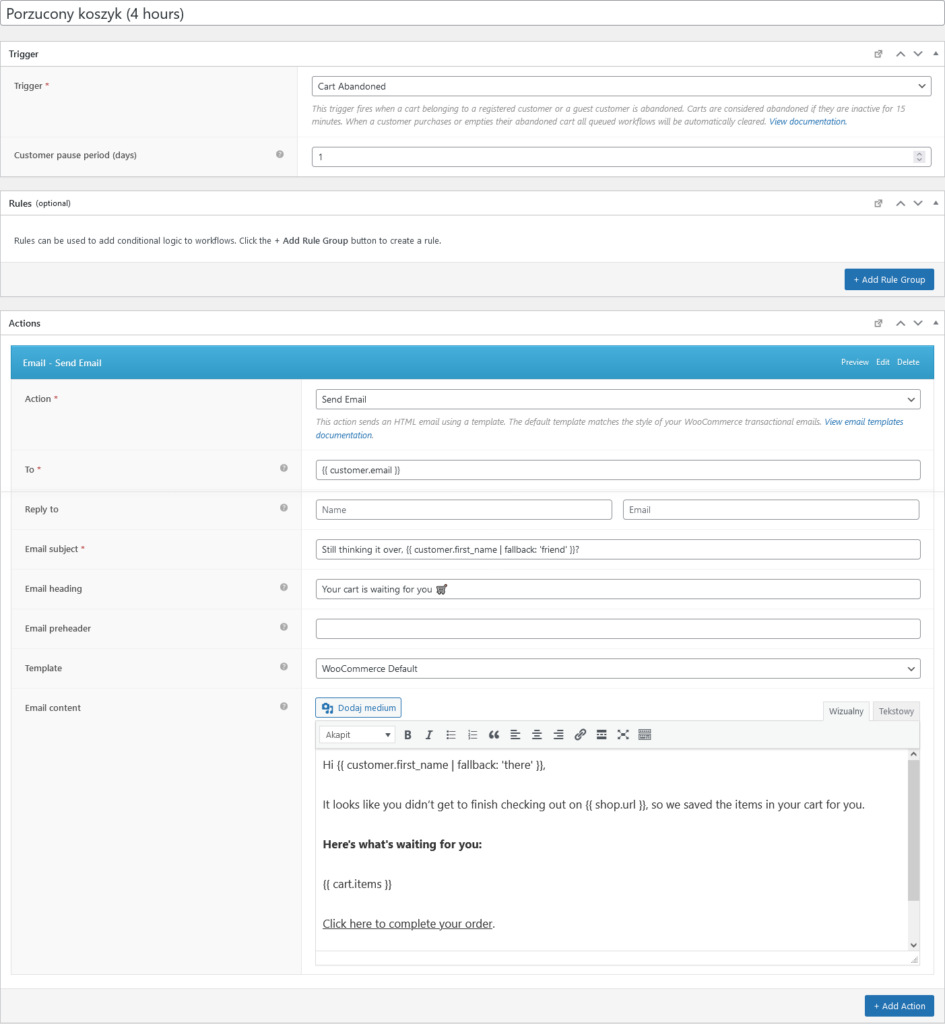Switch editor to fullscreen mode
This screenshot has height=1024, width=945.
[x=623, y=735]
